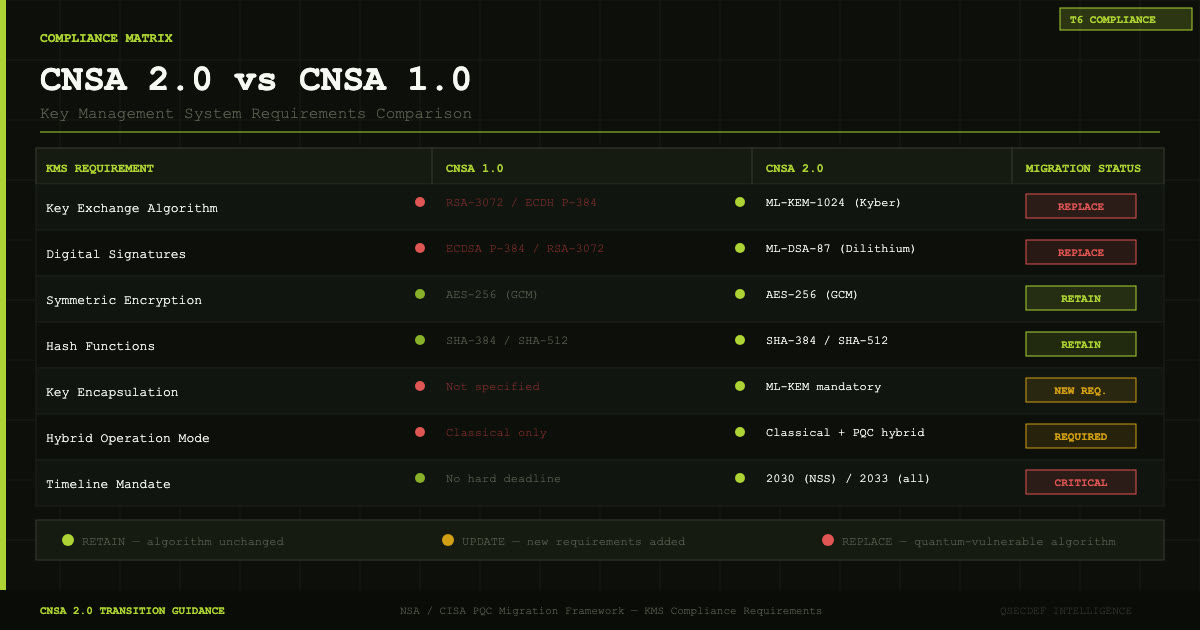Click No hard deadline cell text
The height and width of the screenshot is (630, 1200).
click(503, 478)
